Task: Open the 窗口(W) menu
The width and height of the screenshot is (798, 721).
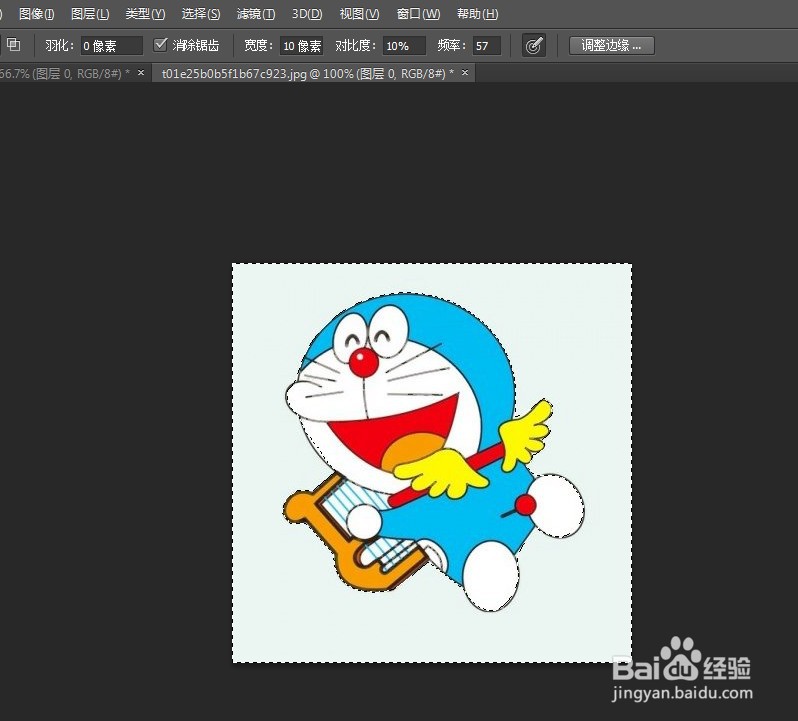Action: tap(418, 14)
